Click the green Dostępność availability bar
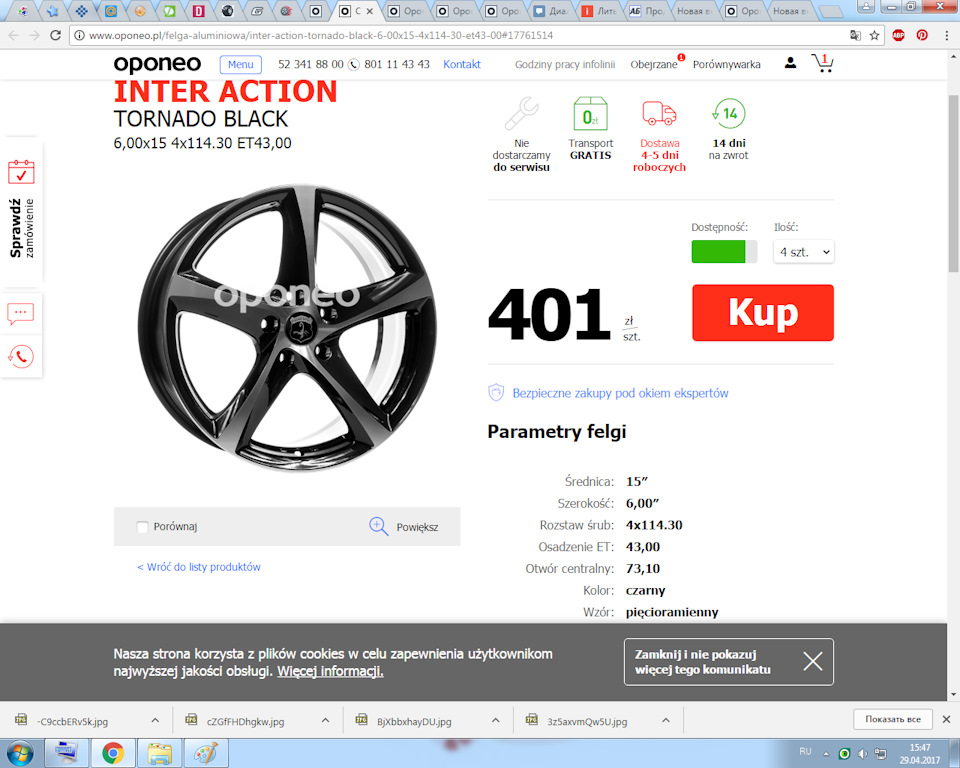Viewport: 960px width, 768px height. [724, 252]
